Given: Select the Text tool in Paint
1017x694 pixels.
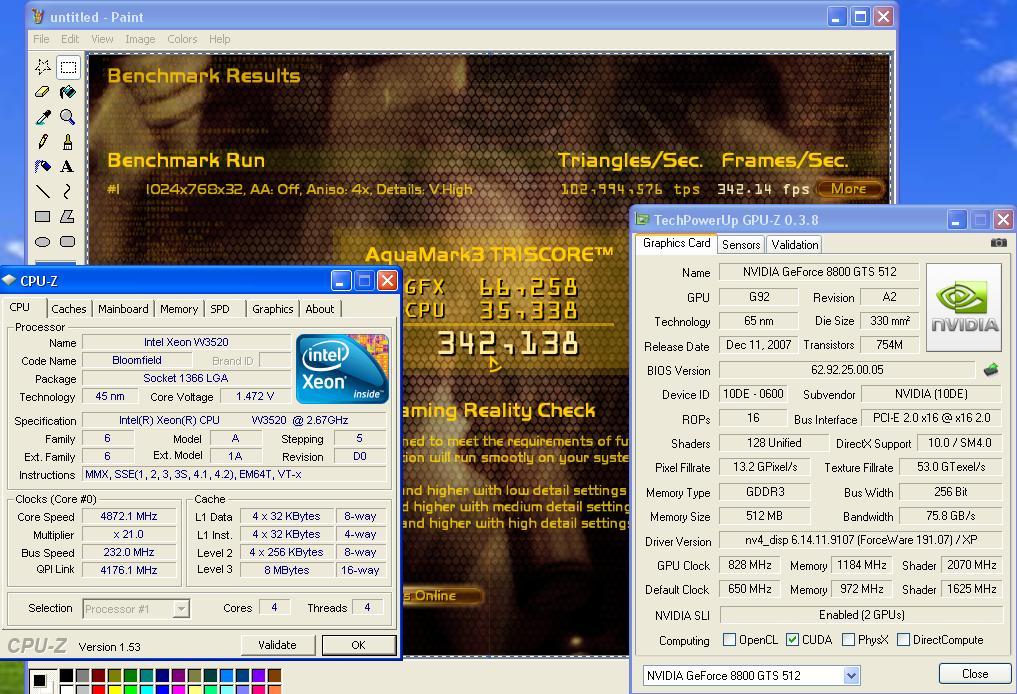Looking at the screenshot, I should 67,167.
